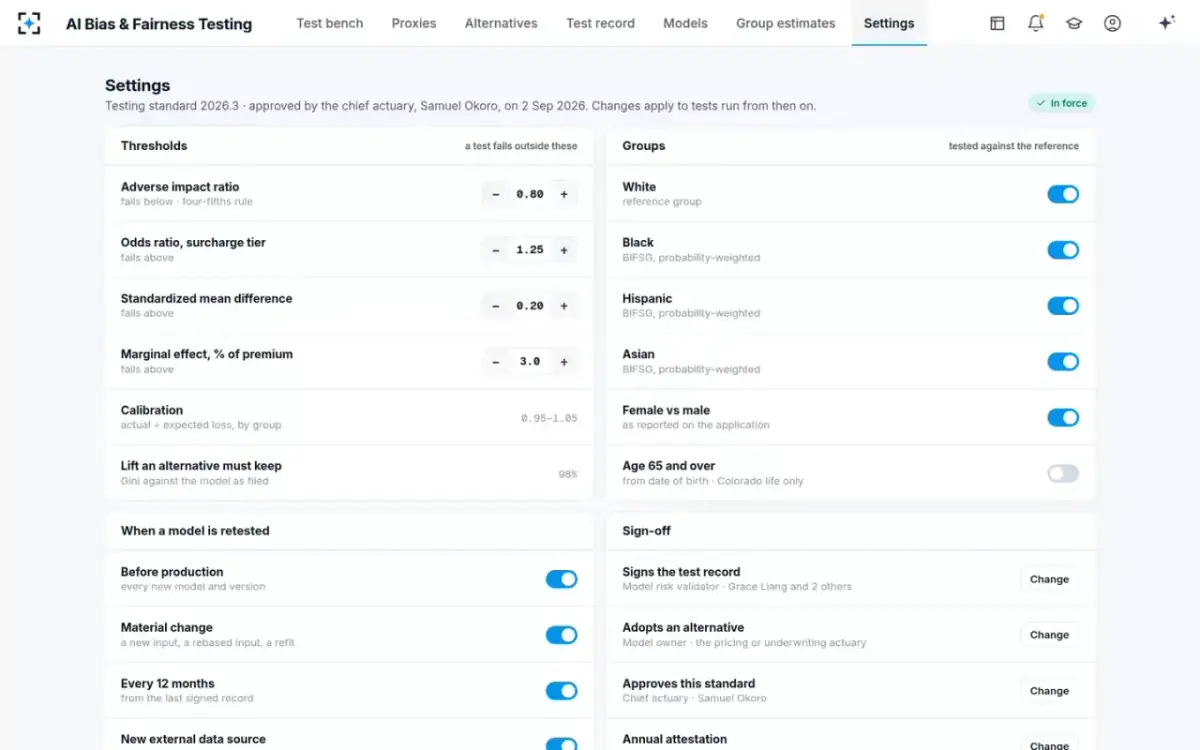Image resolution: width=1200 pixels, height=750 pixels.
Task: Toggle the White reference group switch
Action: tap(1063, 194)
